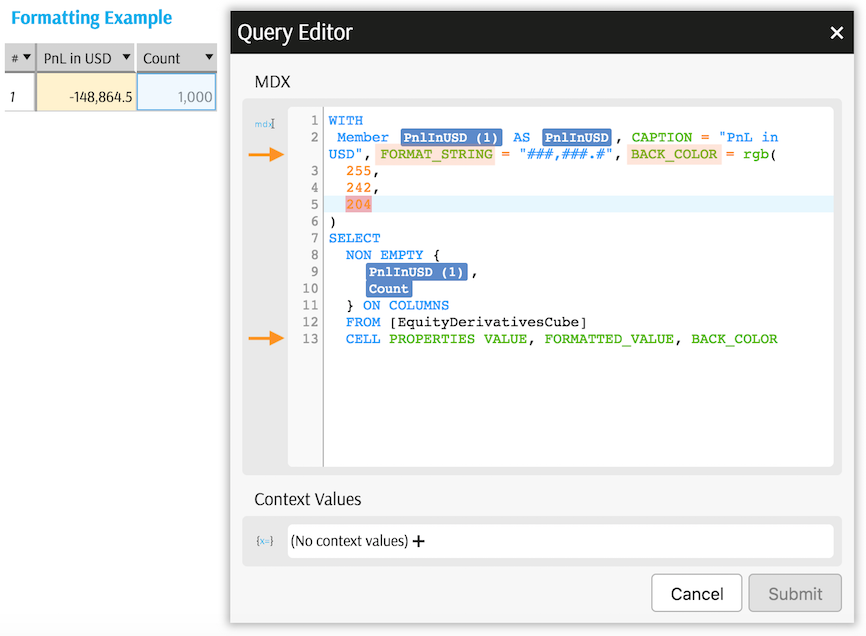Click line number 13 in the gutter
Screen dimensions: 866x636
coord(310,339)
